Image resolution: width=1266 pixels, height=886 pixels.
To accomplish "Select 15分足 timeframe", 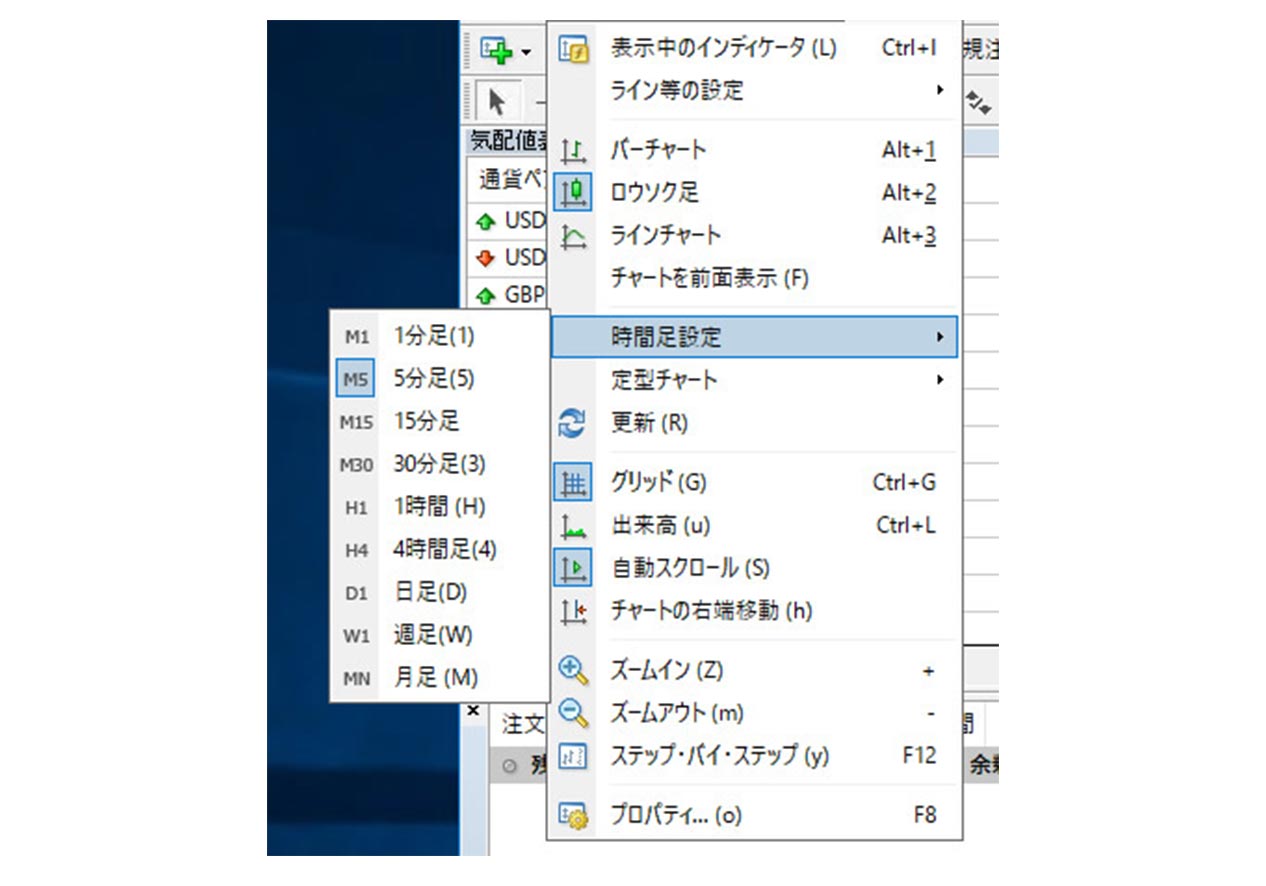I will [439, 422].
